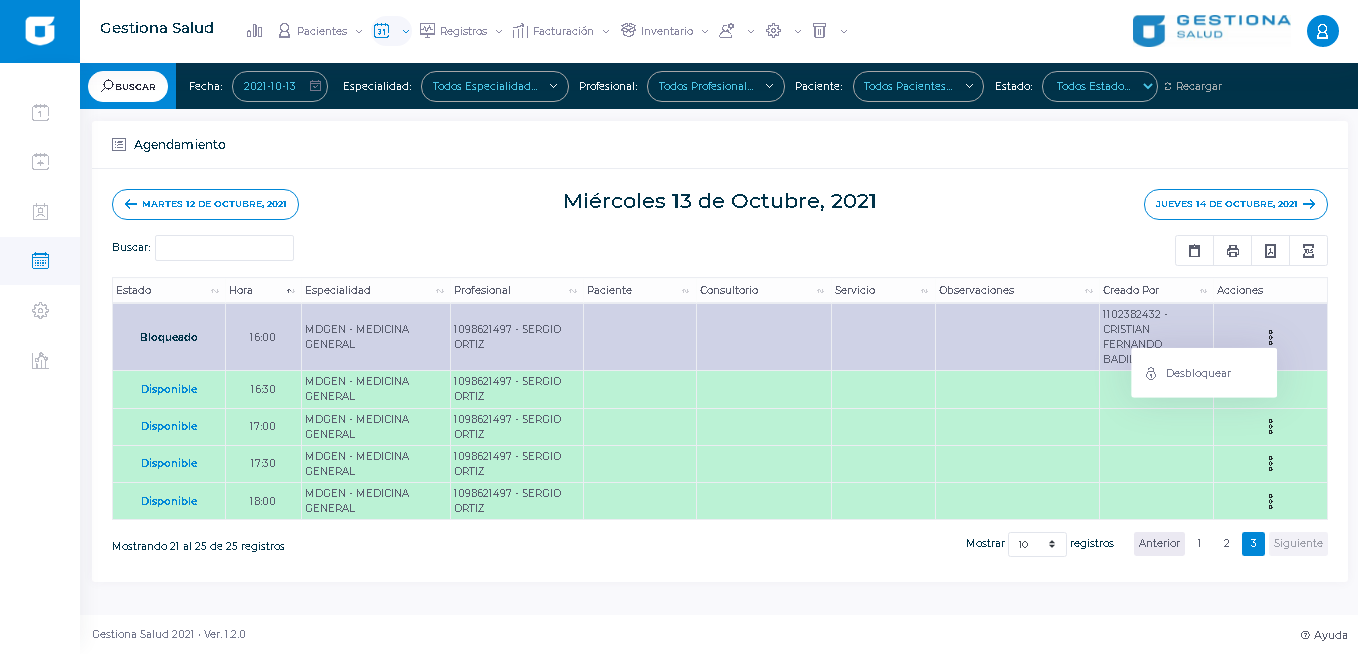The width and height of the screenshot is (1358, 654).
Task: Click the bar chart icon in top navigation
Action: pos(254,31)
